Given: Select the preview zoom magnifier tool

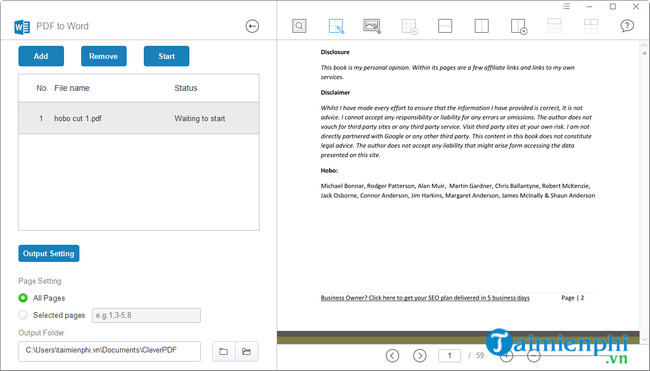Looking at the screenshot, I should (299, 26).
